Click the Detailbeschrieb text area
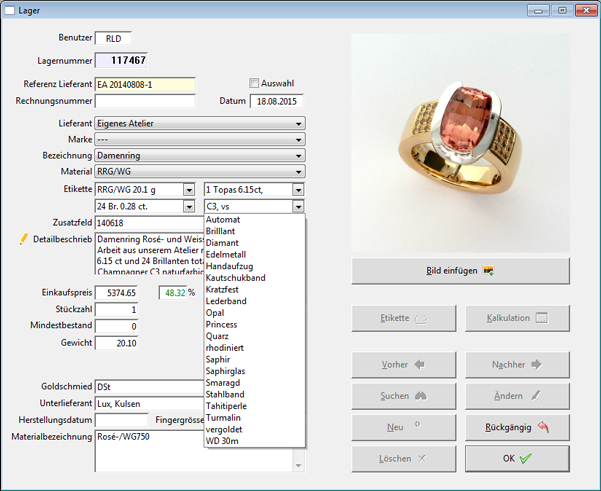Viewport: 601px width, 491px height. 149,253
